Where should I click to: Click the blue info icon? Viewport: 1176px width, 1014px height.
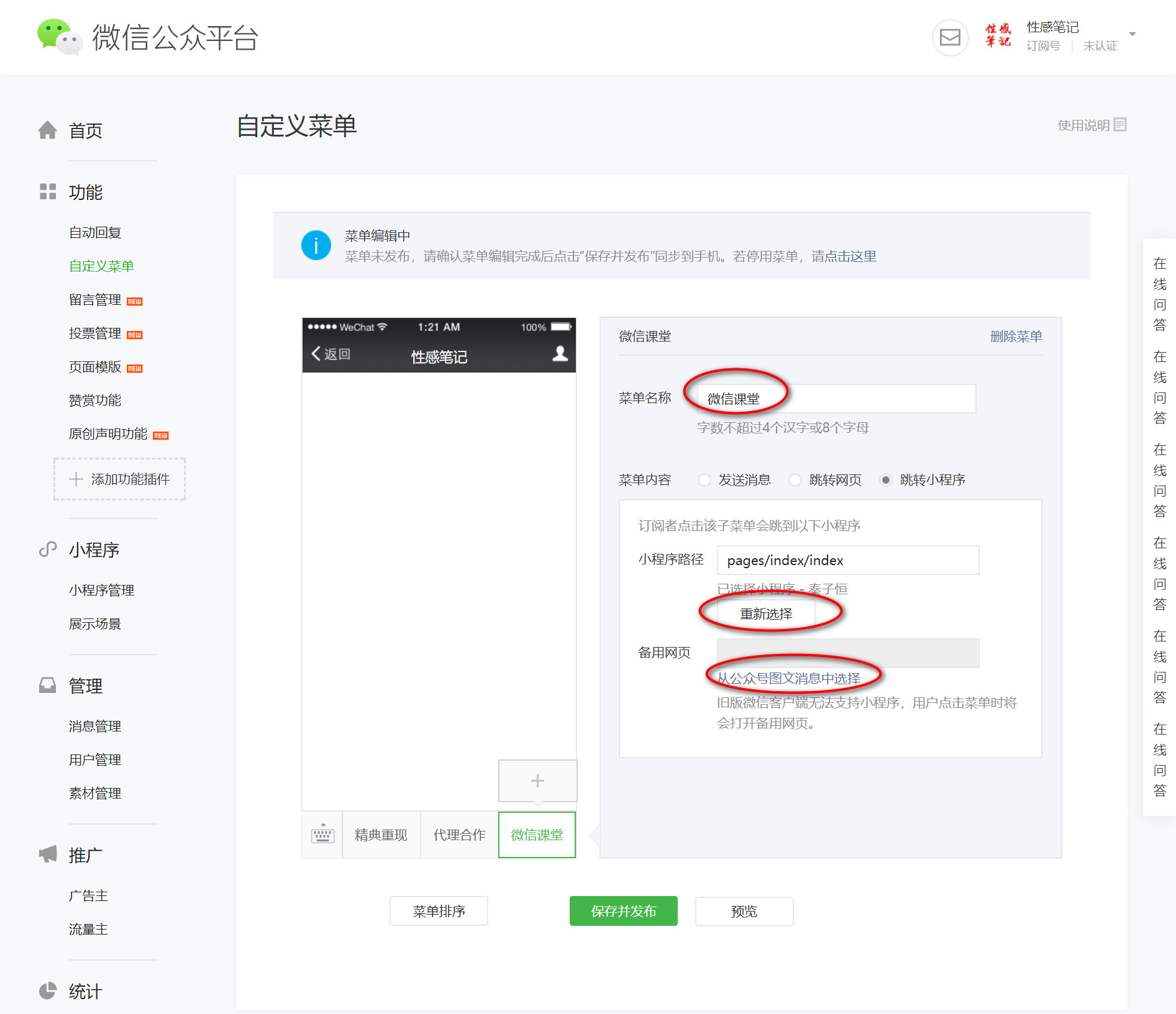click(316, 245)
